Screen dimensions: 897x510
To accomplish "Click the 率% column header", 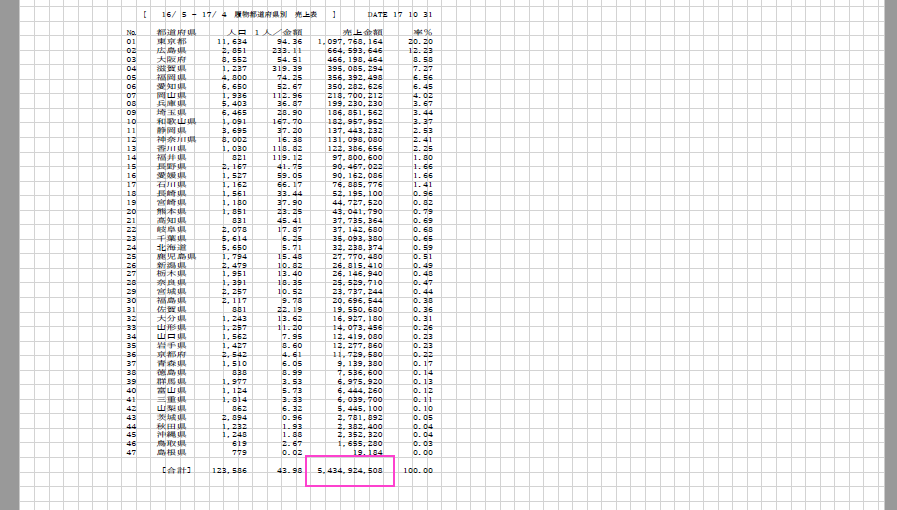I will click(420, 33).
